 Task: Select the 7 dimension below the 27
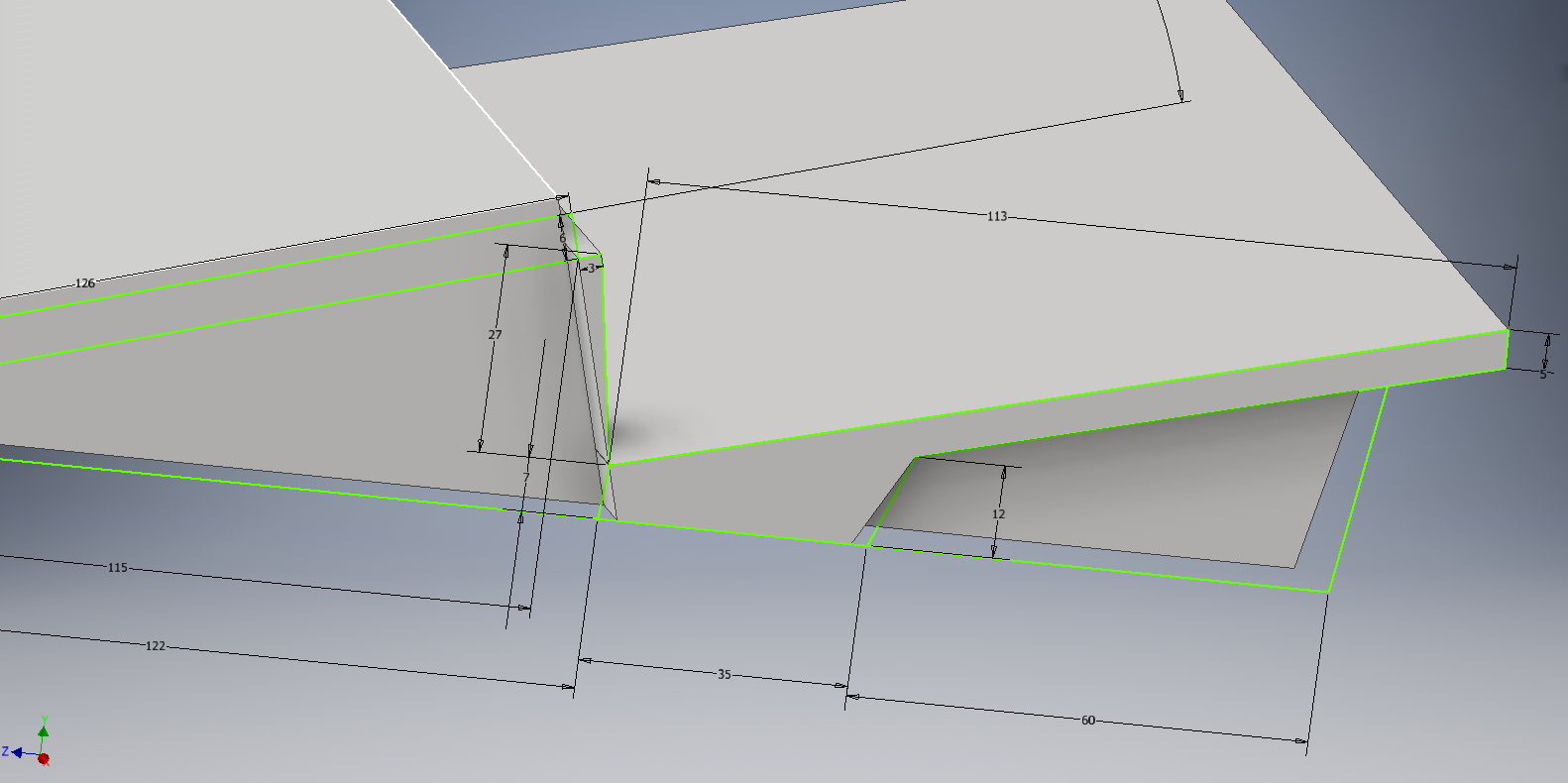pyautogui.click(x=526, y=477)
